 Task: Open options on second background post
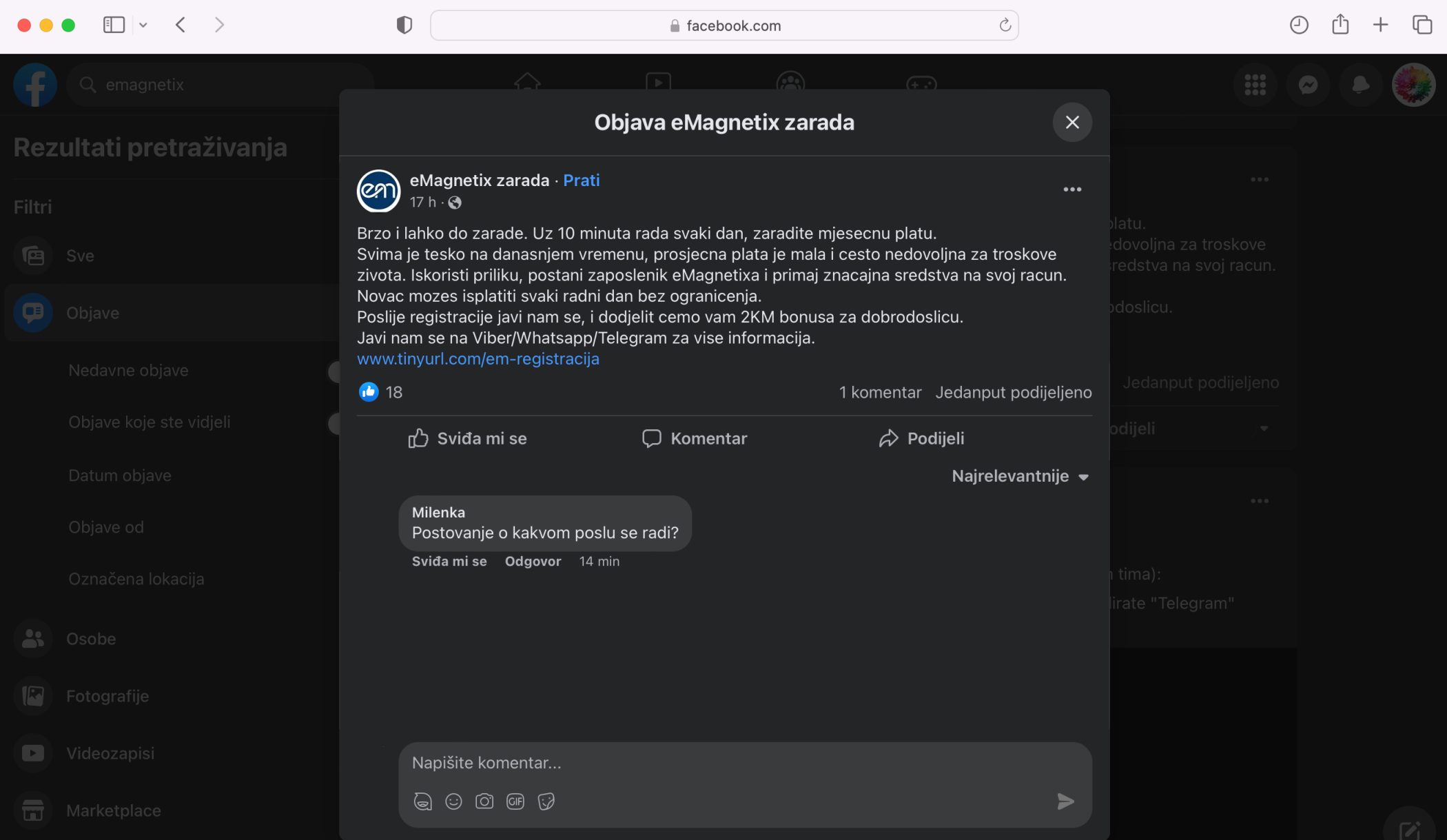click(x=1259, y=501)
